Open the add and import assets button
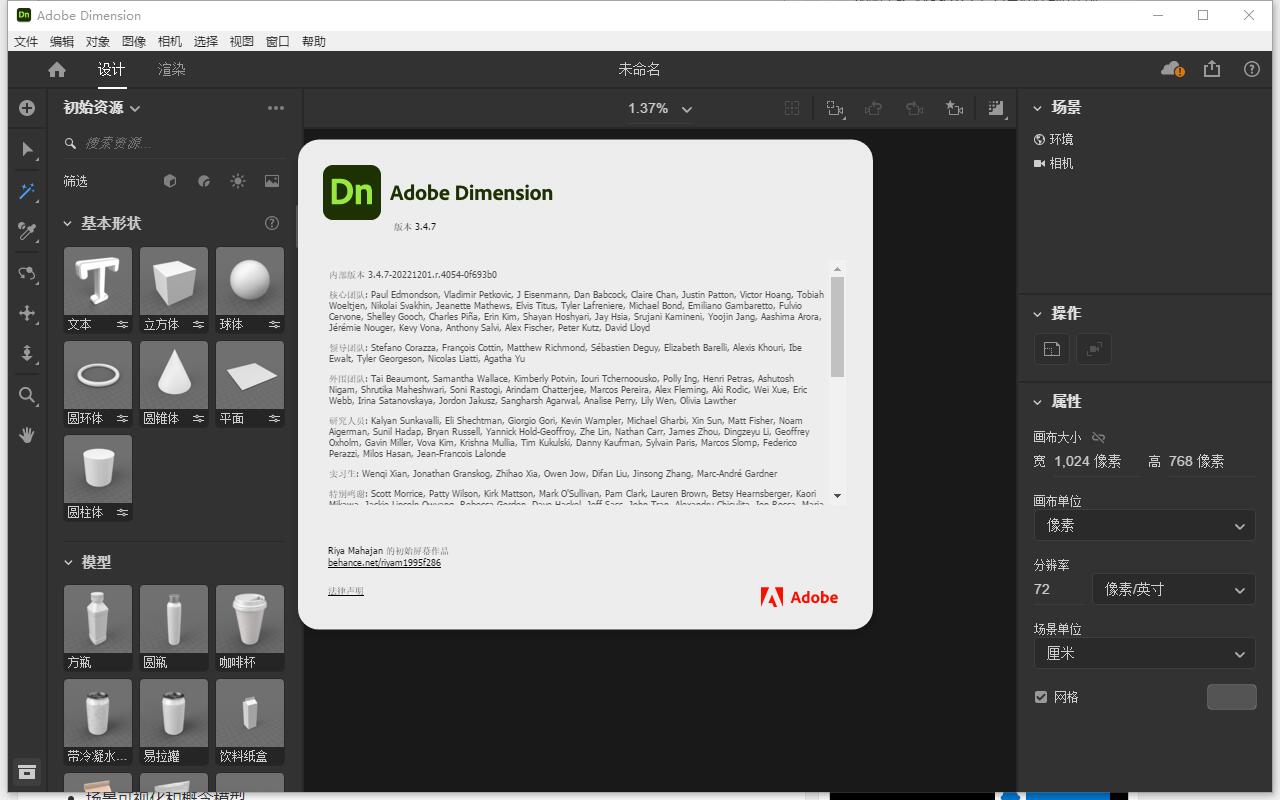Viewport: 1280px width, 800px height. [27, 108]
